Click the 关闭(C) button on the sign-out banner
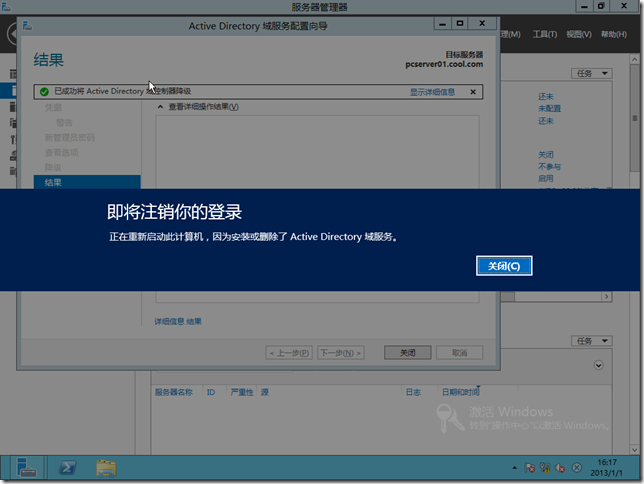 click(x=504, y=266)
